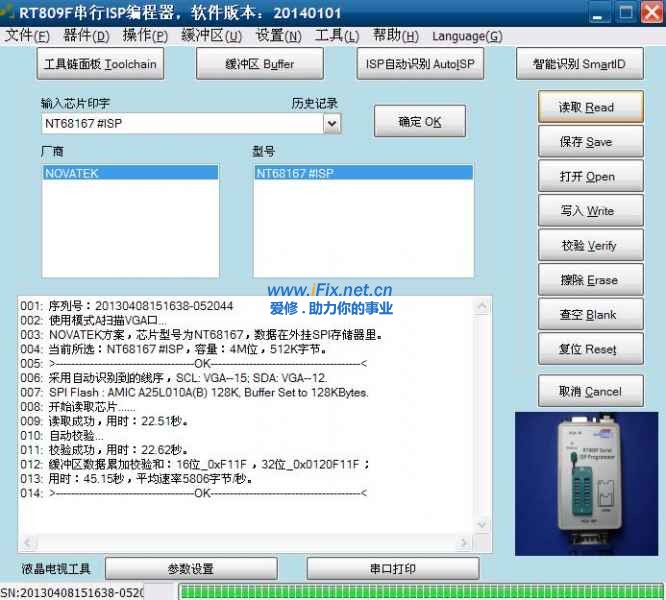Click the log scrollbar down arrow
This screenshot has height=600, width=666.
(482, 524)
